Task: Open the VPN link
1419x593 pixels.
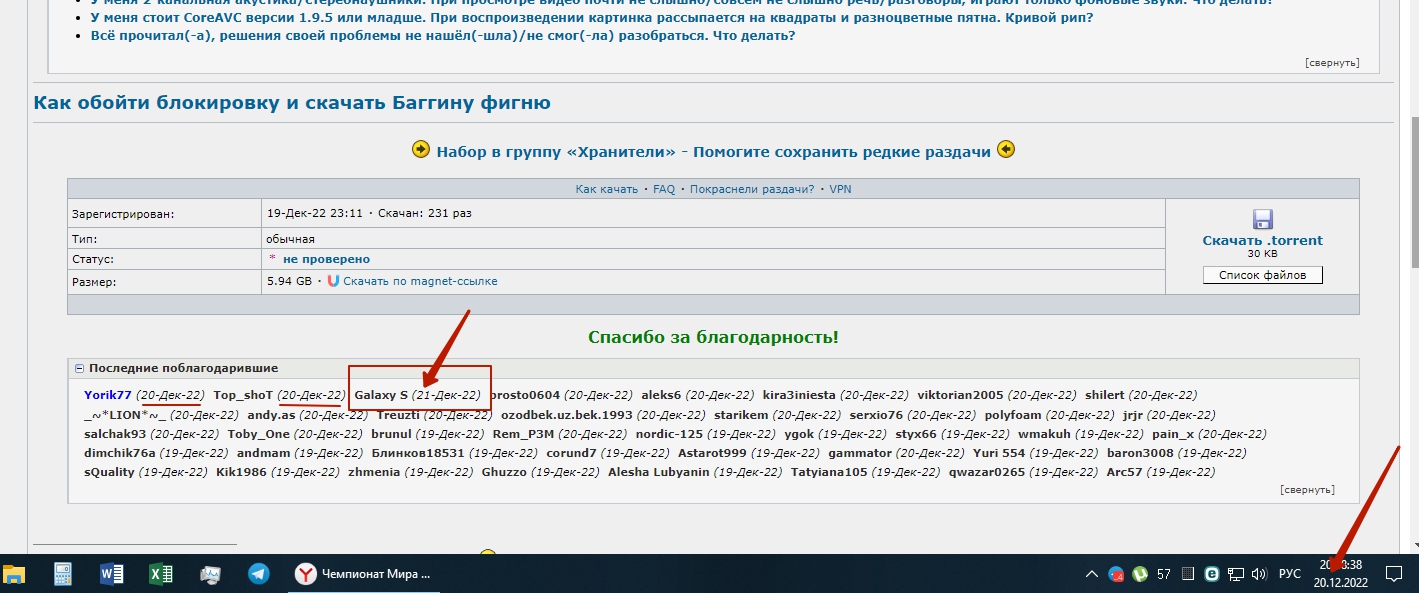Action: point(840,189)
